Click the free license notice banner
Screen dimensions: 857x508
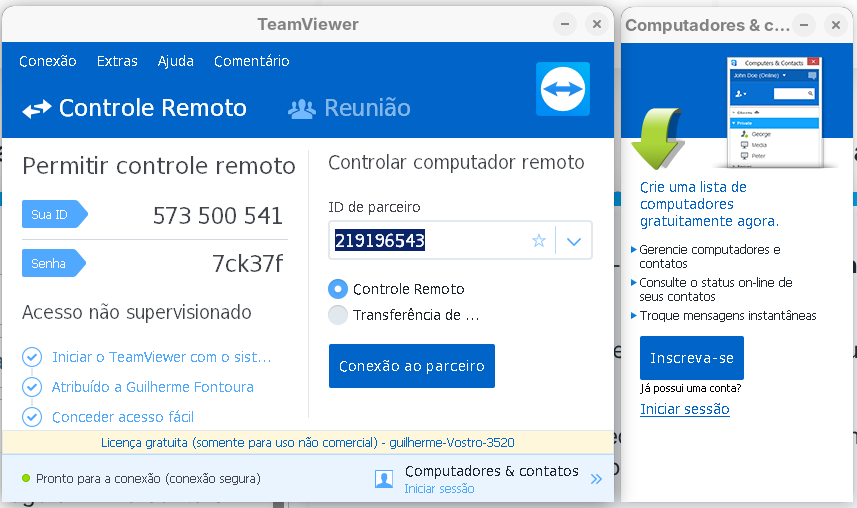[308, 442]
